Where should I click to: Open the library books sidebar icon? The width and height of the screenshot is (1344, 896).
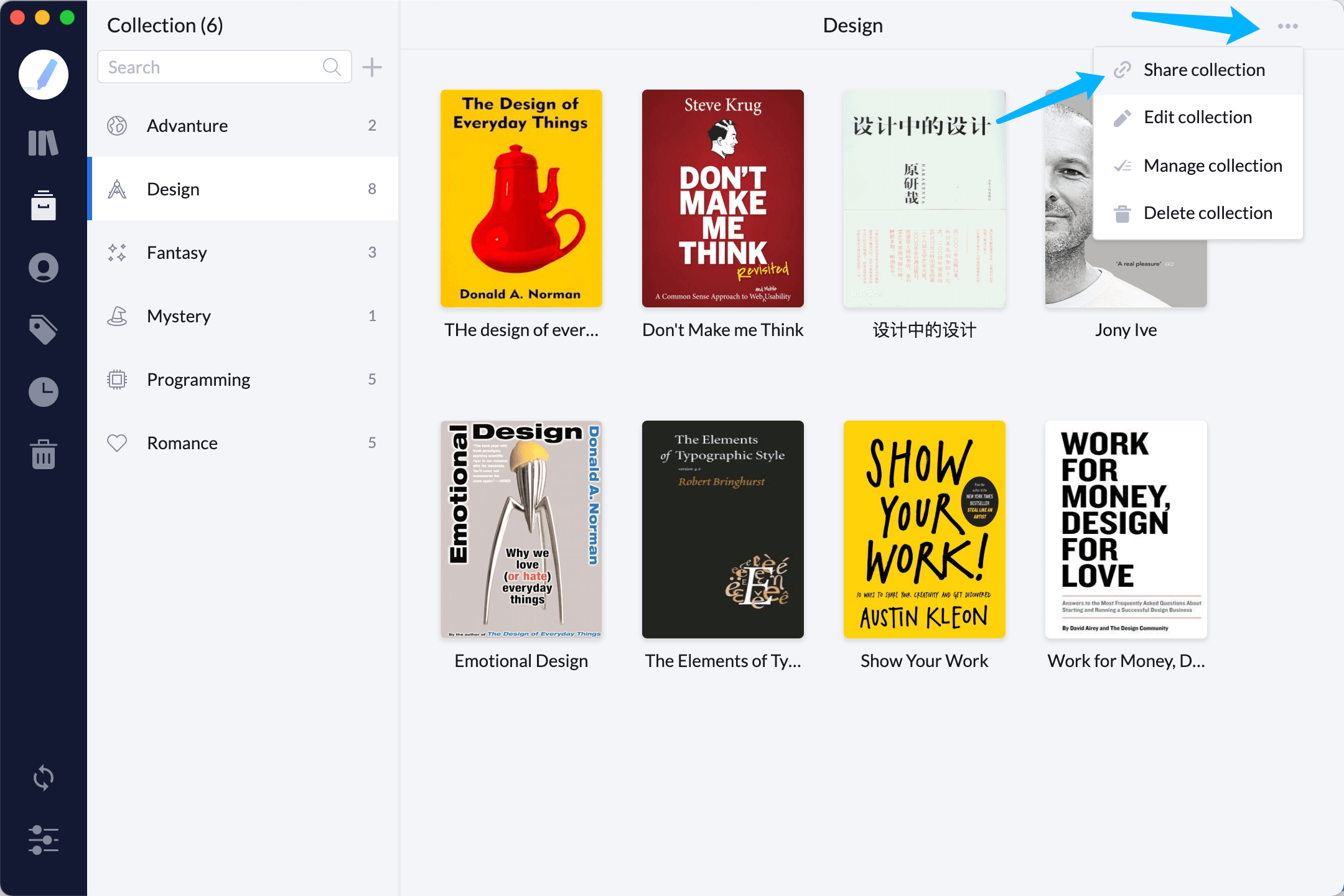point(43,142)
